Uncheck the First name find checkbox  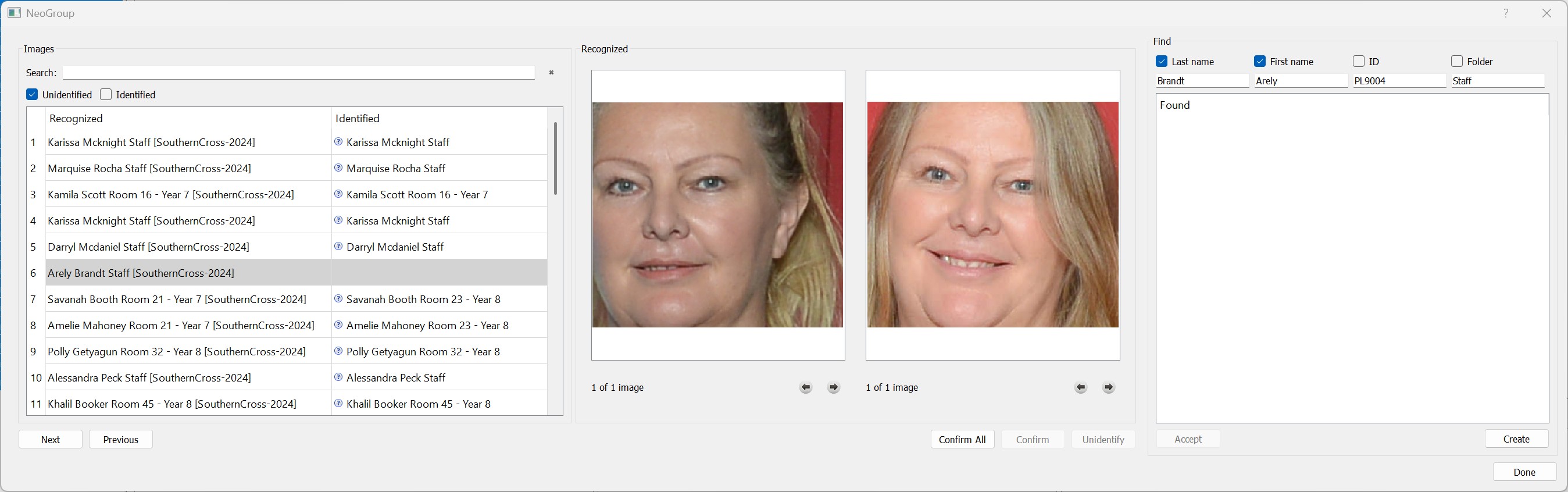1260,62
